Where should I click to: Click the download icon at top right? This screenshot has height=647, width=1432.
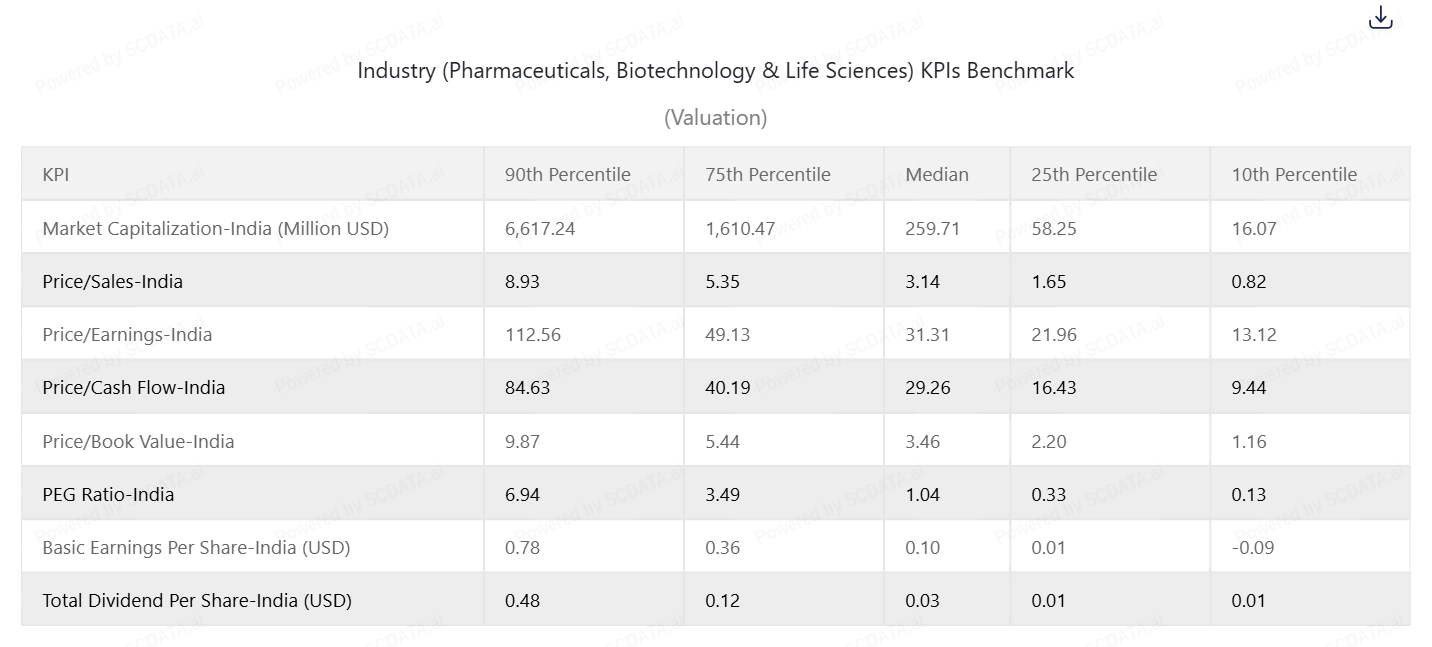tap(1380, 18)
